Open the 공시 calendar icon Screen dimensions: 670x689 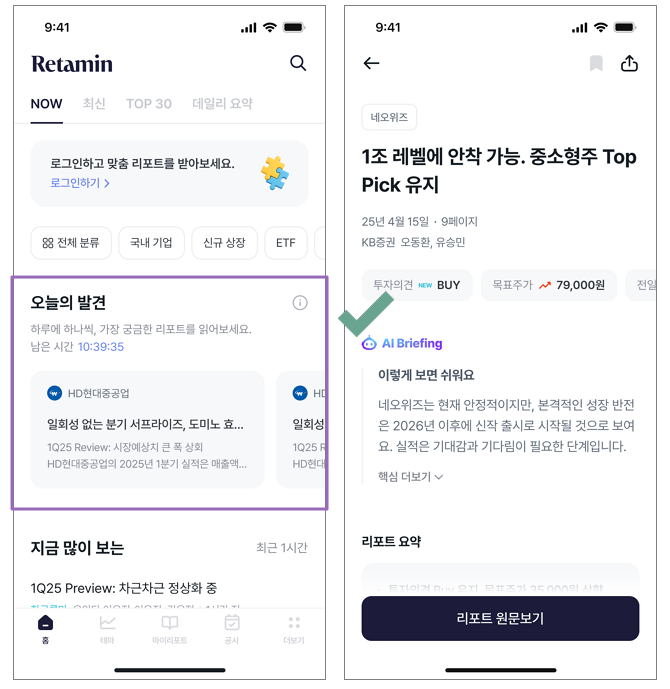232,629
